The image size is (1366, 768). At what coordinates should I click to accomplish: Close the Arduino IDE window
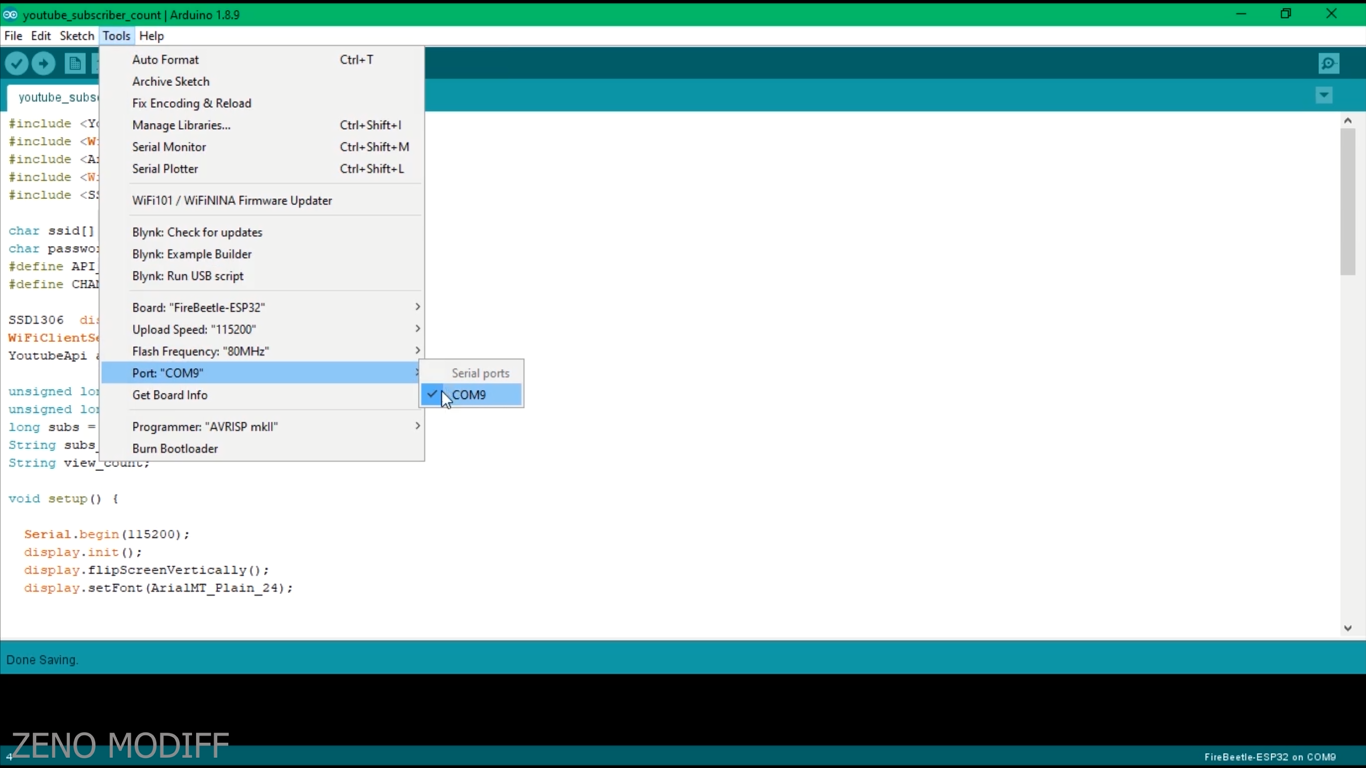pos(1331,14)
